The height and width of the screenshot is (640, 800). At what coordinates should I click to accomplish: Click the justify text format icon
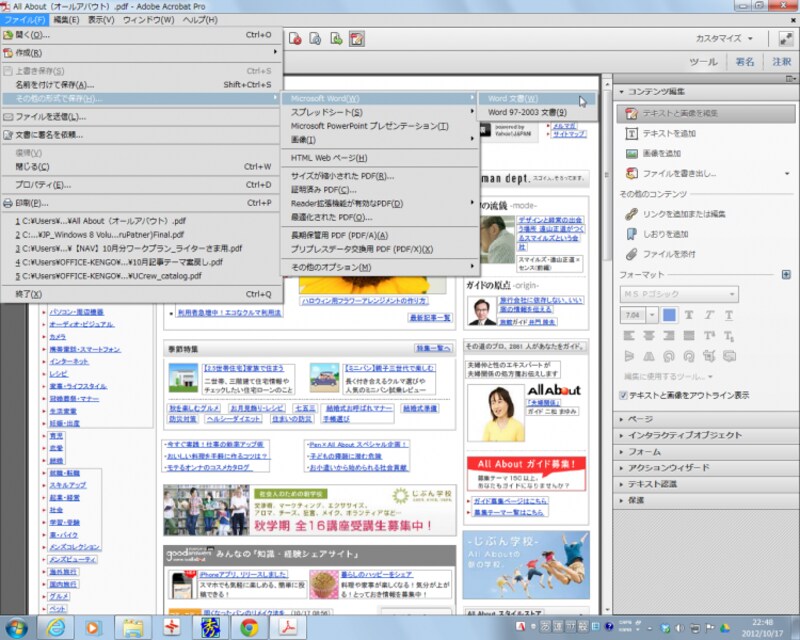[689, 335]
